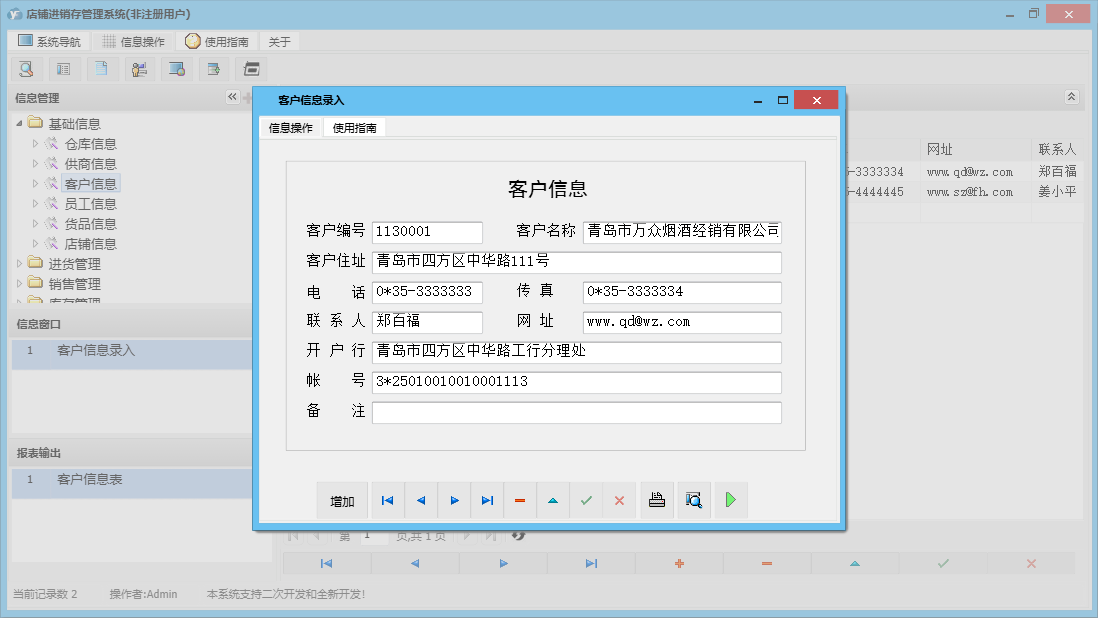Image resolution: width=1098 pixels, height=618 pixels.
Task: Confirm record with the green checkmark icon
Action: pyautogui.click(x=586, y=500)
